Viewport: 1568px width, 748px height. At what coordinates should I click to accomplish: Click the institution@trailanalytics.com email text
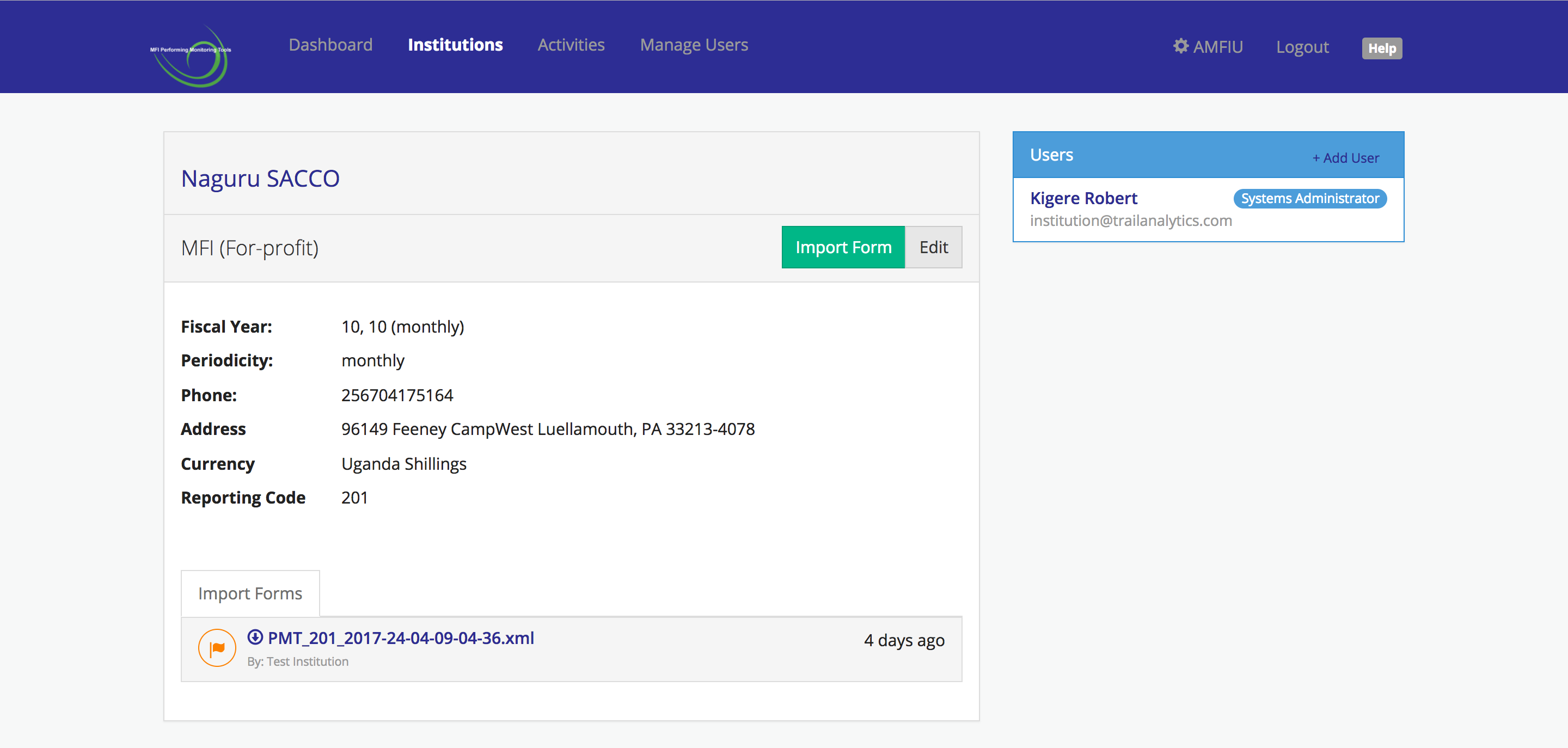[x=1130, y=220]
